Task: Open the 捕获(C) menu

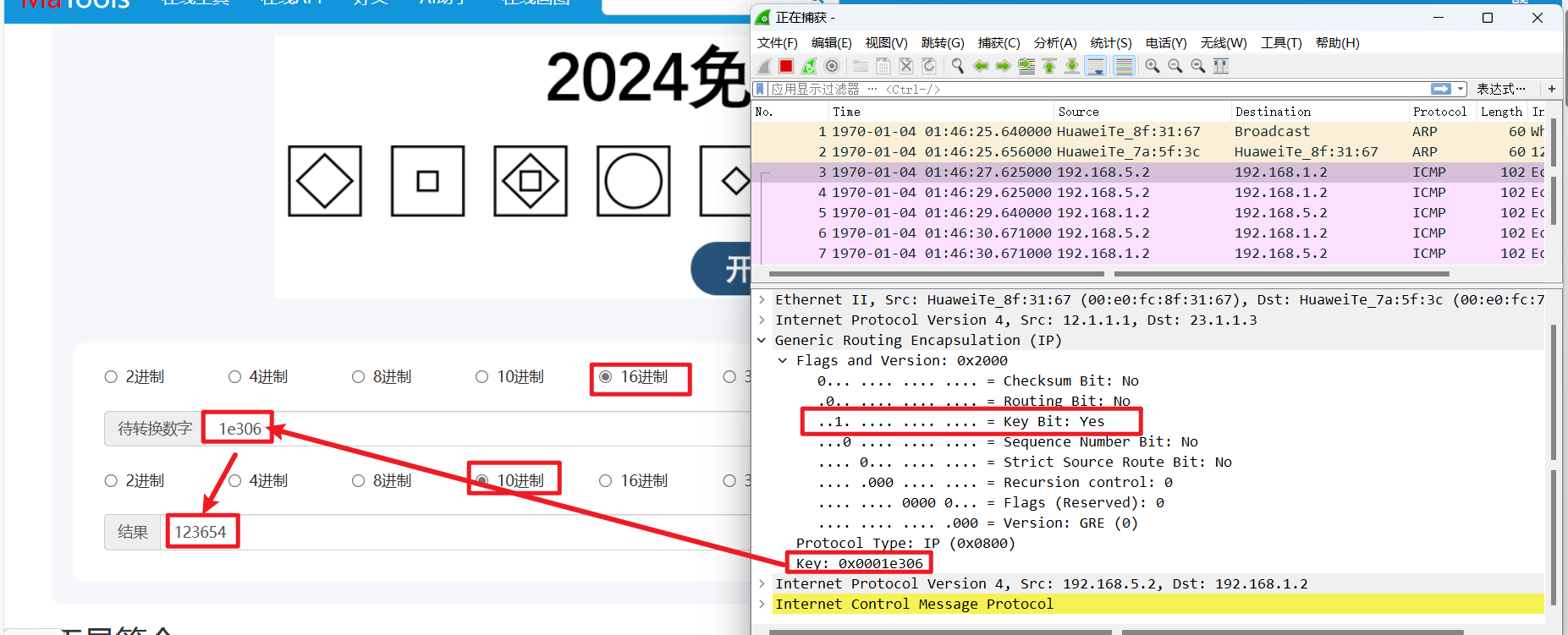Action: coord(999,43)
